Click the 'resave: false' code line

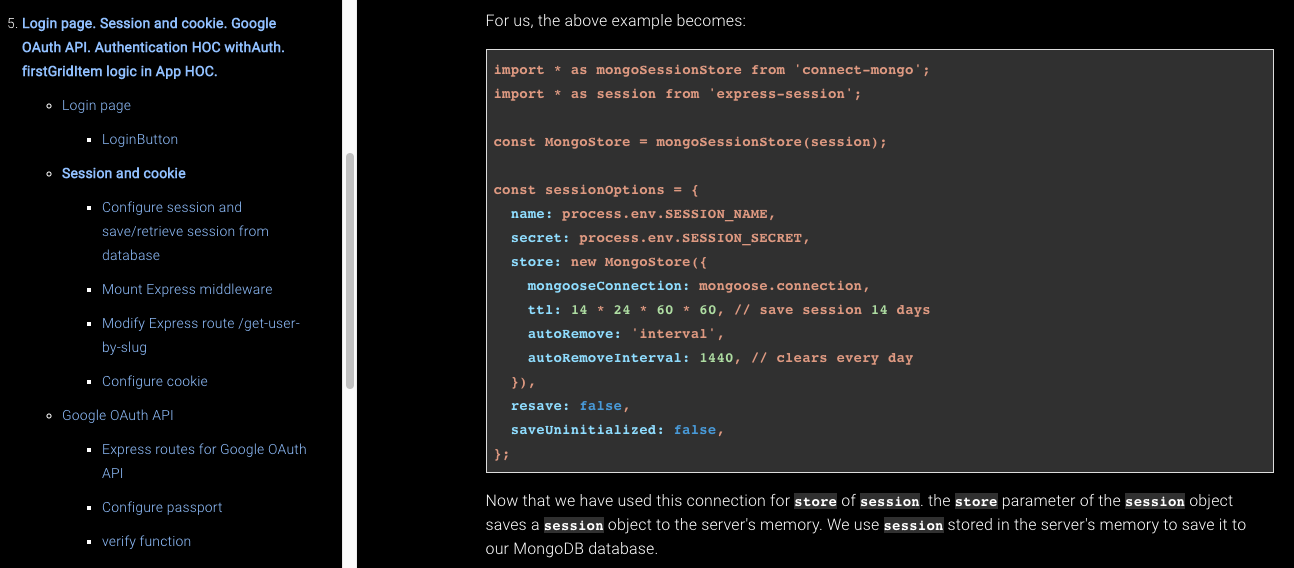(571, 406)
